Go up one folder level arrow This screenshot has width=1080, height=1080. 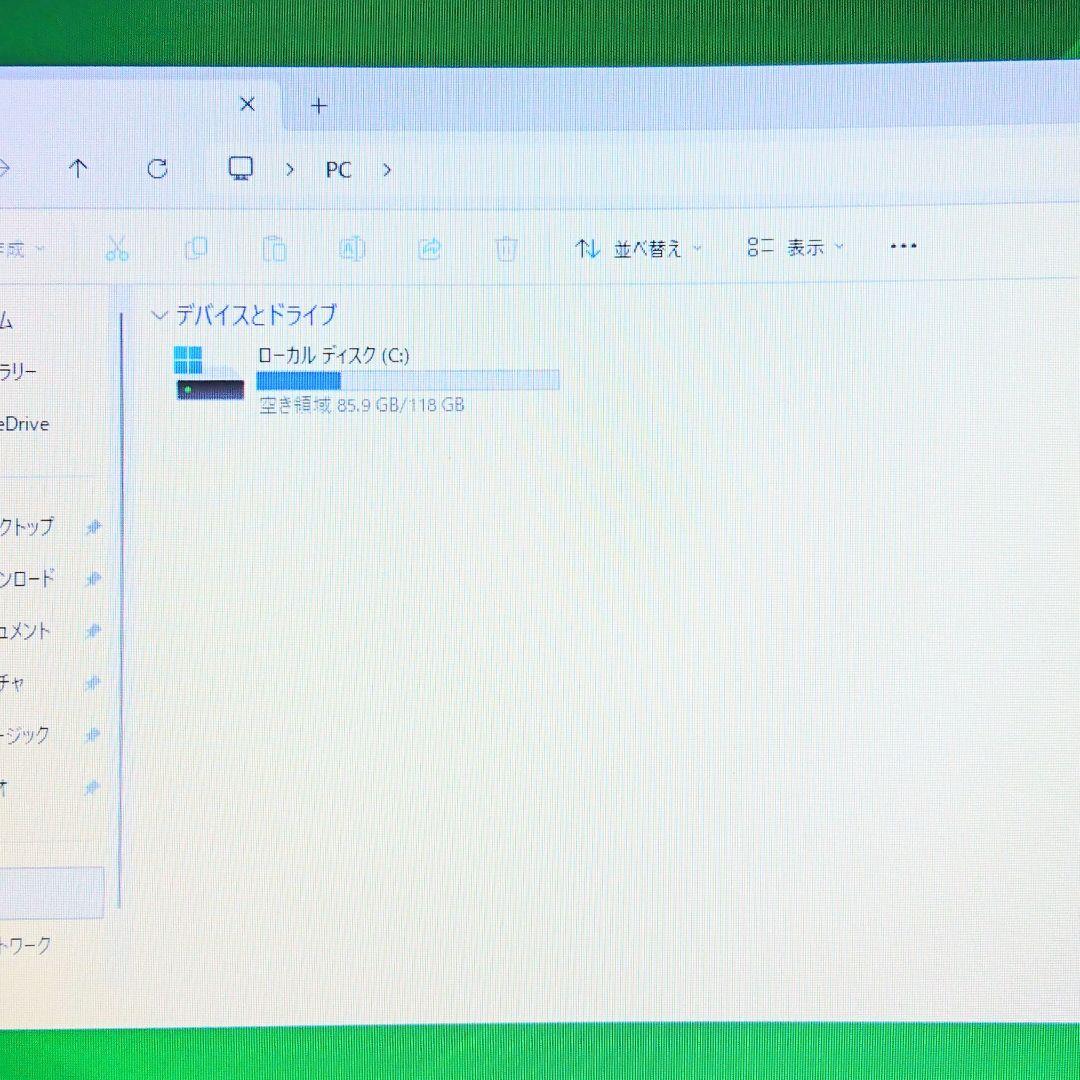[x=78, y=169]
